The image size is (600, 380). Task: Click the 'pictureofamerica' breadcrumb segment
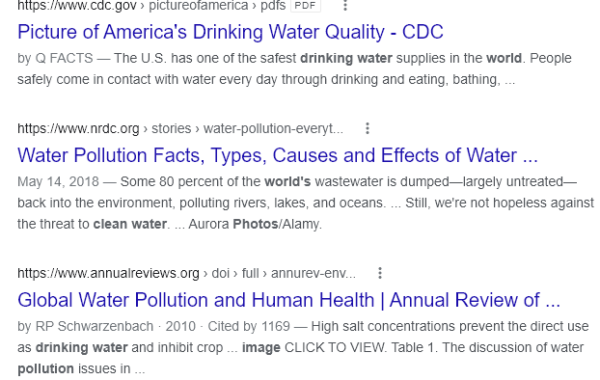(198, 5)
